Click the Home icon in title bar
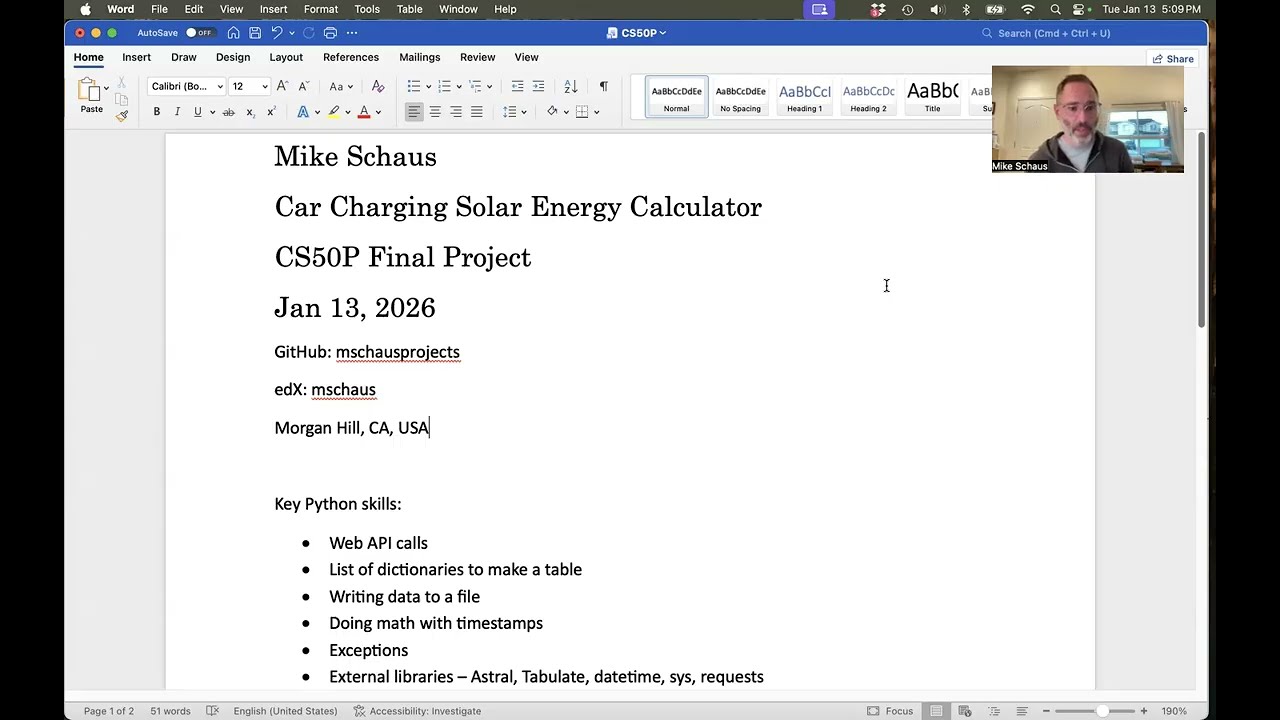 233,33
